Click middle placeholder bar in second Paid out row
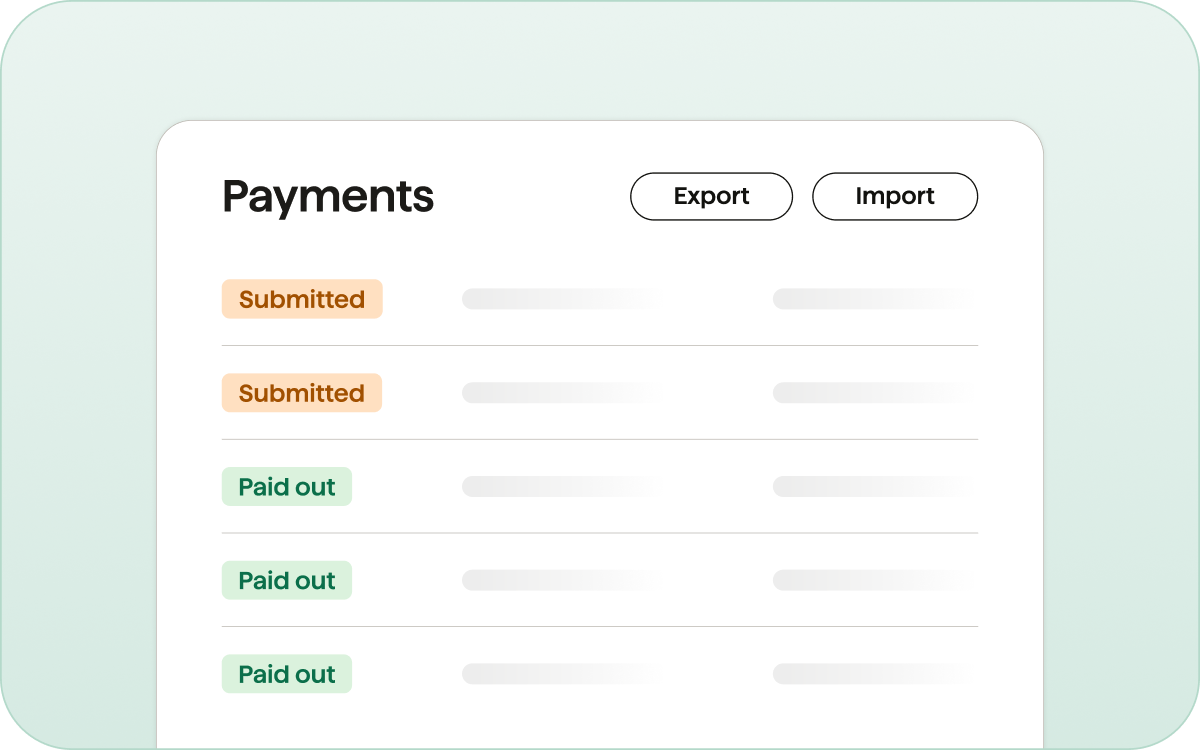1200x750 pixels. (550, 581)
